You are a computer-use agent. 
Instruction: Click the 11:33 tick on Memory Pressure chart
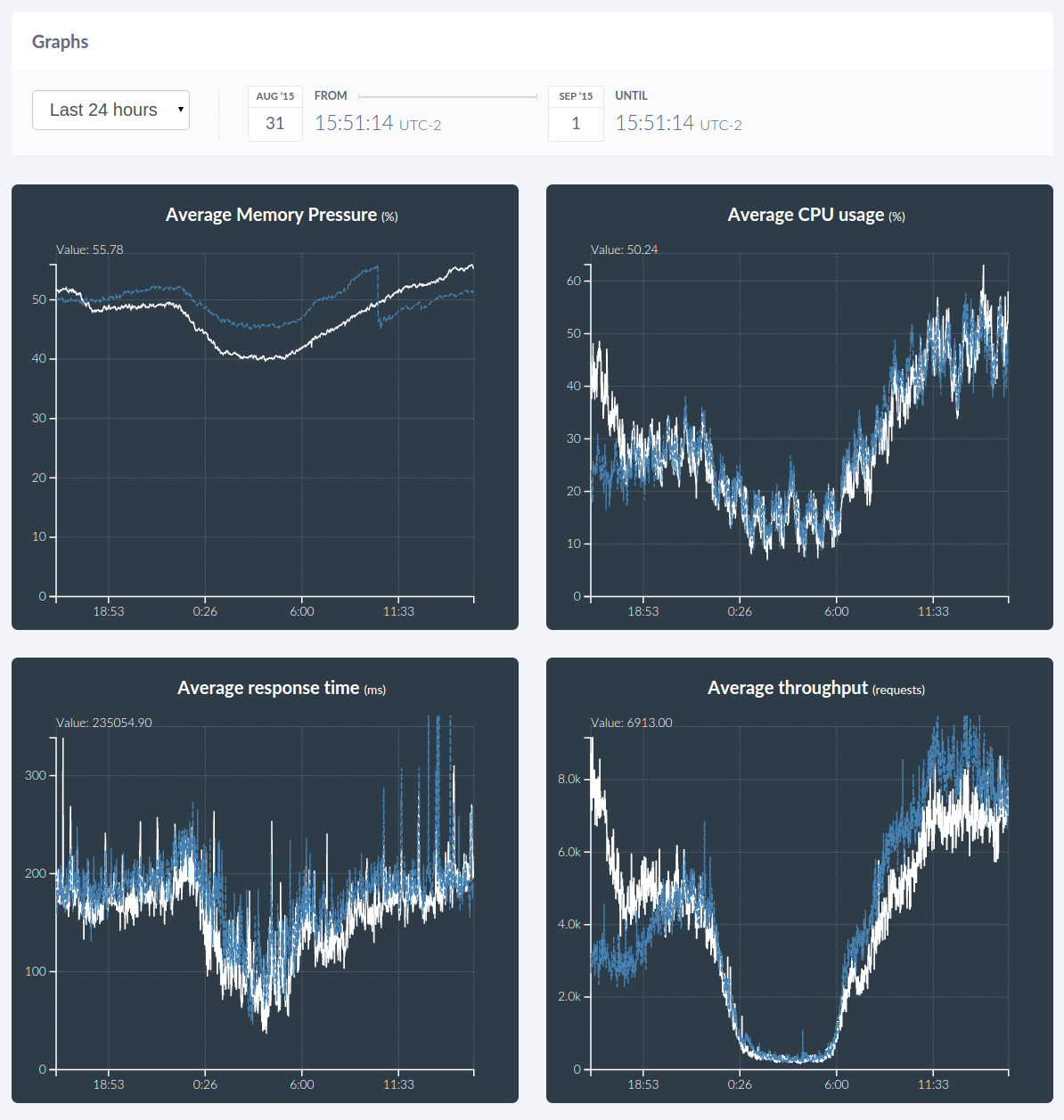398,611
